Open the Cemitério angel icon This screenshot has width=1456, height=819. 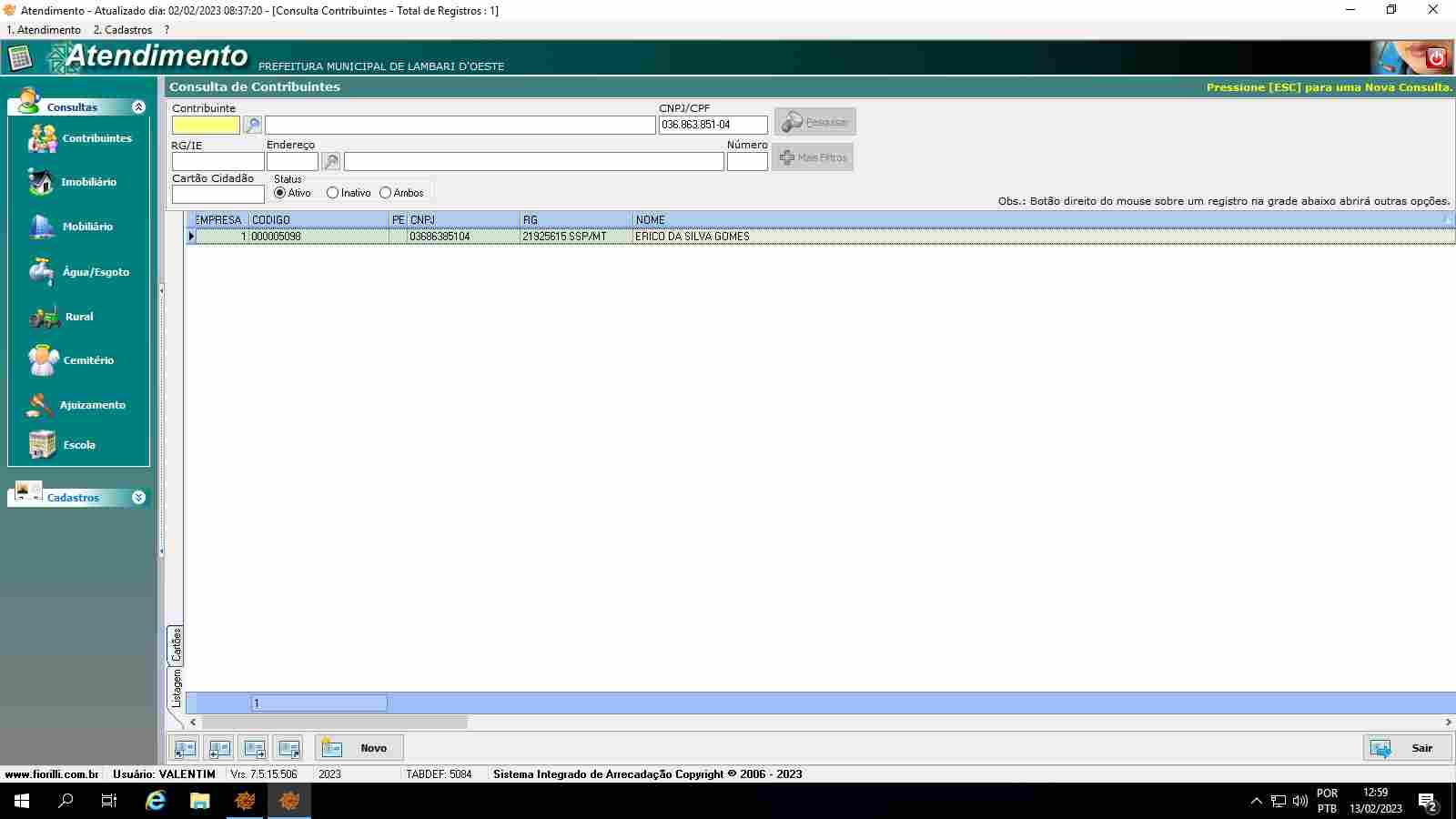pyautogui.click(x=43, y=360)
